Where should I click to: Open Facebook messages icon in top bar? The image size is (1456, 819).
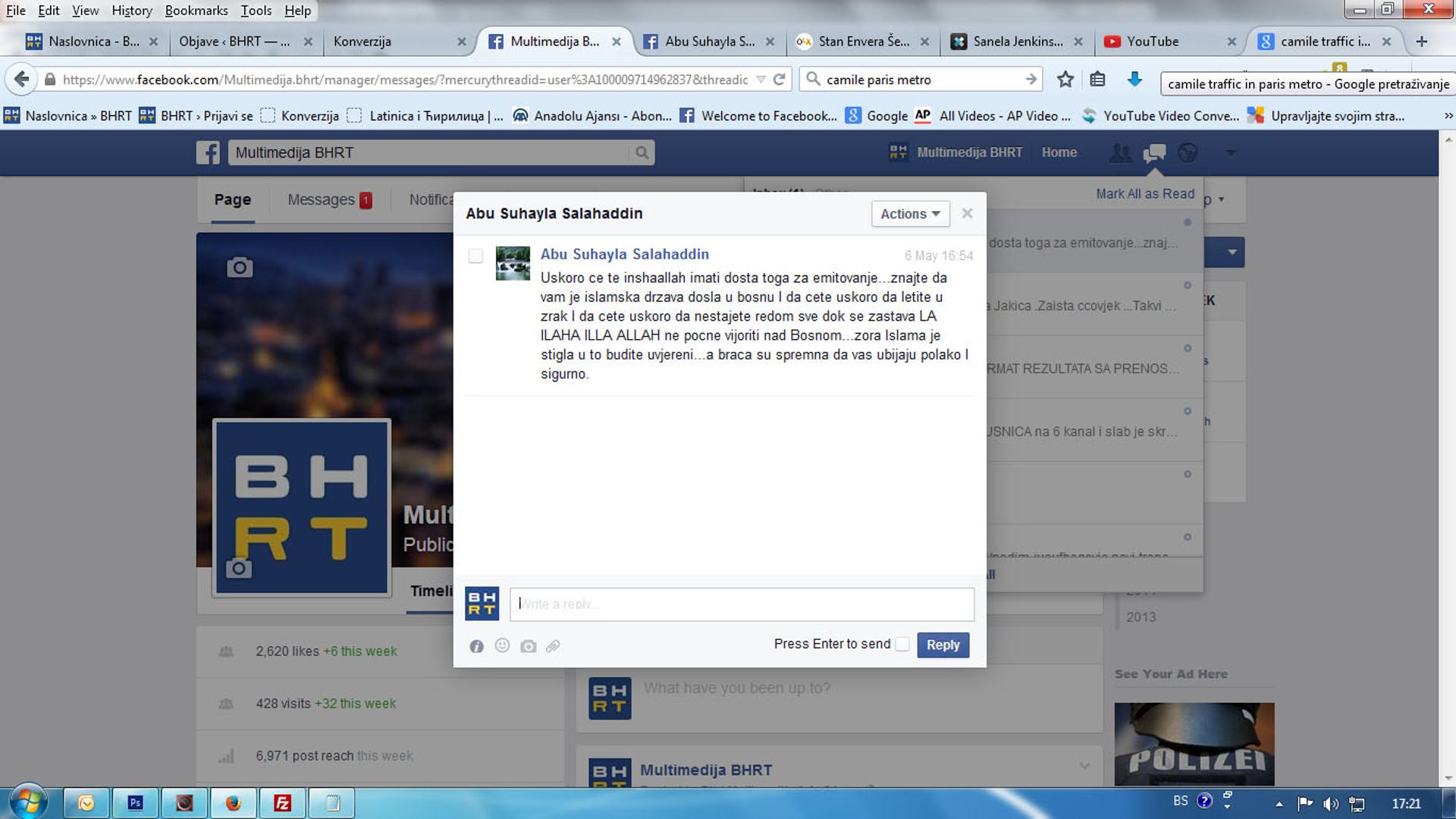click(x=1154, y=152)
